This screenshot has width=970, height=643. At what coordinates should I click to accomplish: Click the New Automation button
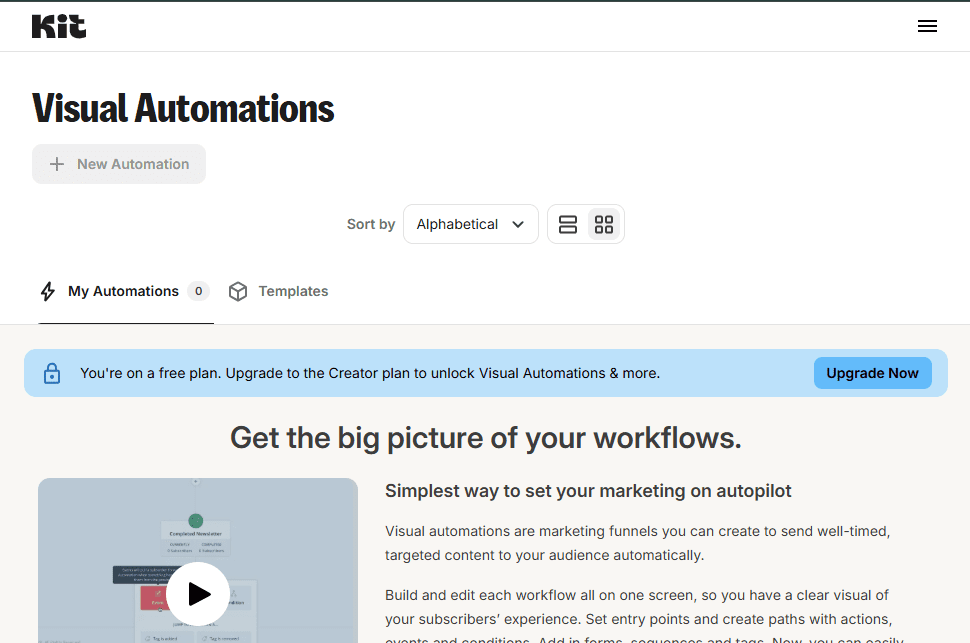coord(119,164)
